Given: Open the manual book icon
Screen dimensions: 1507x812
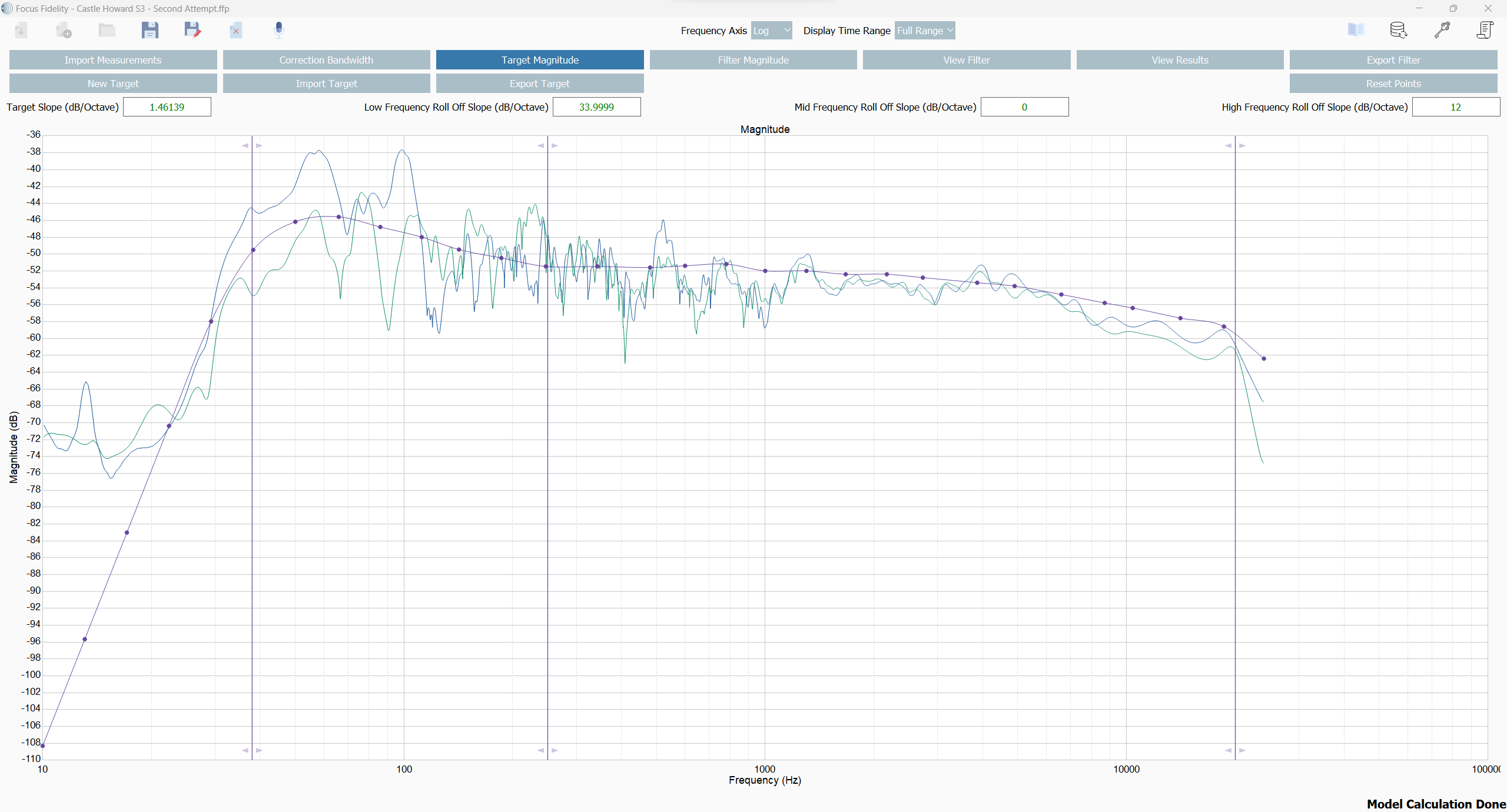Looking at the screenshot, I should point(1356,30).
